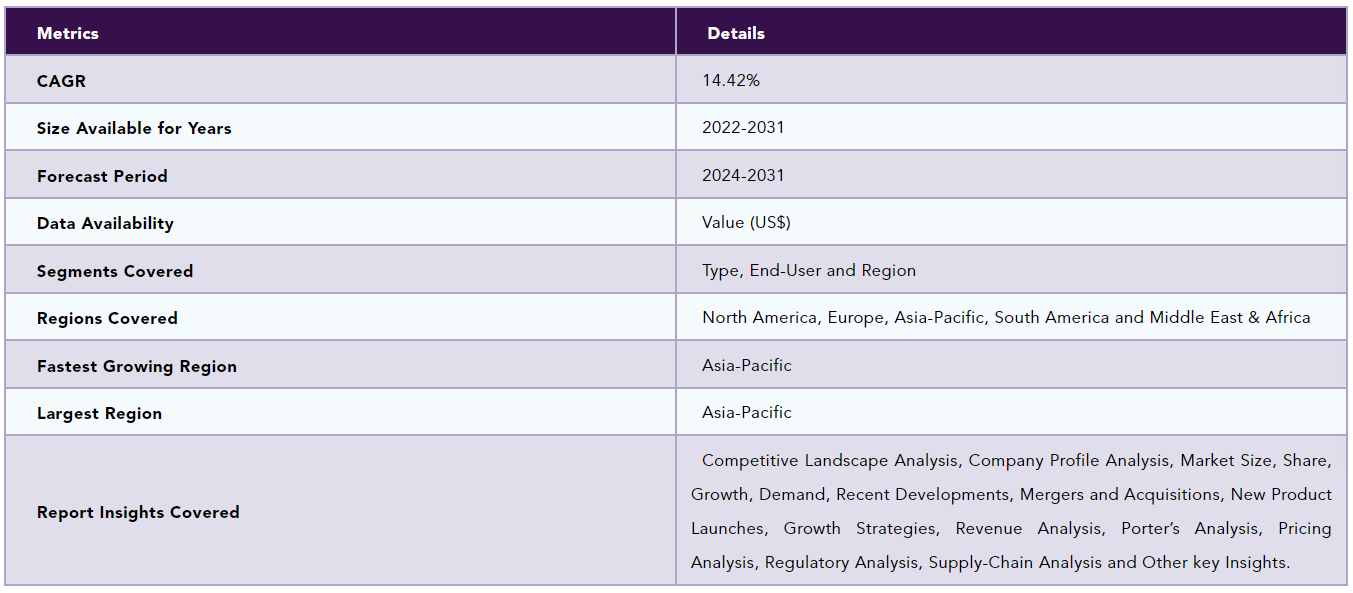Viewport: 1353px width, 593px height.
Task: Click the North America, Europe regions list
Action: tap(1006, 317)
